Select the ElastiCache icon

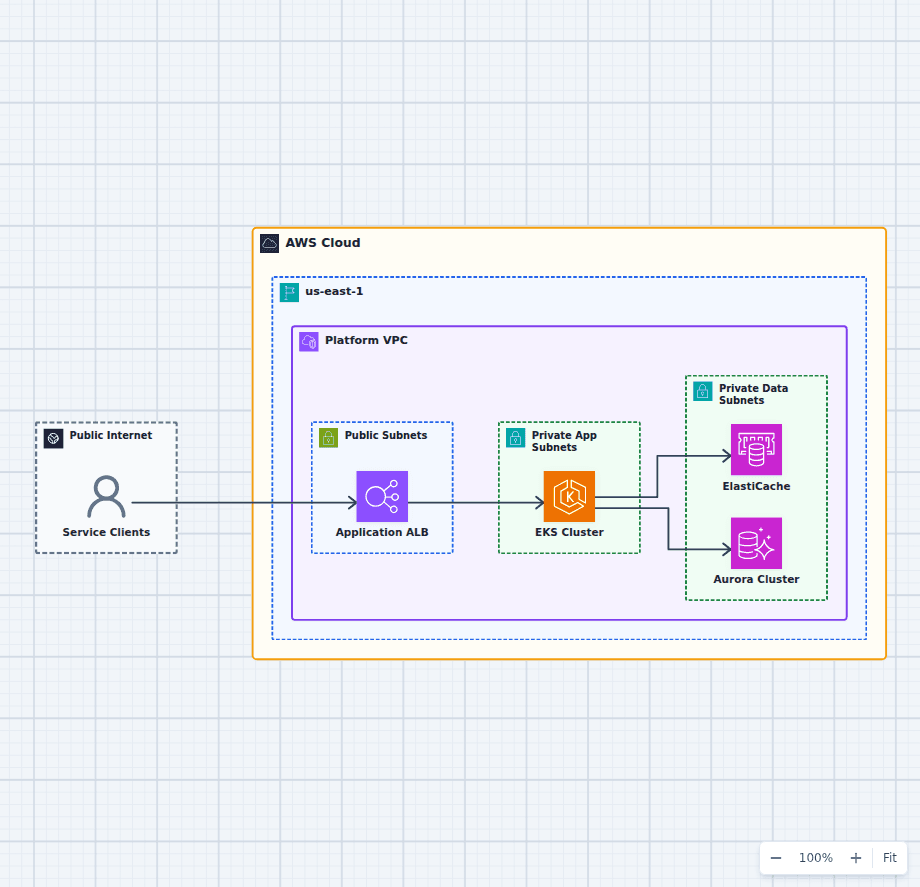tap(756, 449)
